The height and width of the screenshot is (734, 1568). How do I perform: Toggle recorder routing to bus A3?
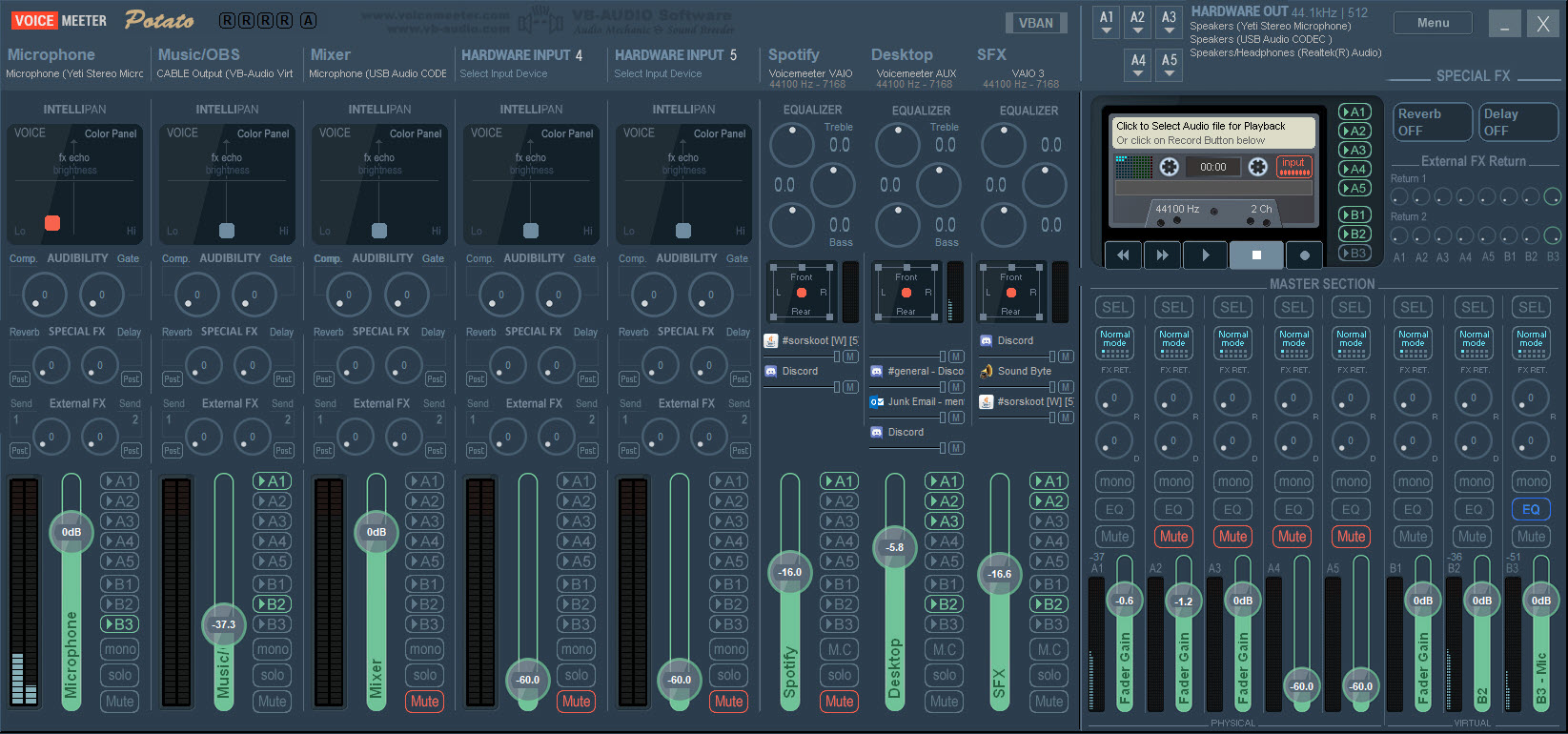pyautogui.click(x=1354, y=150)
